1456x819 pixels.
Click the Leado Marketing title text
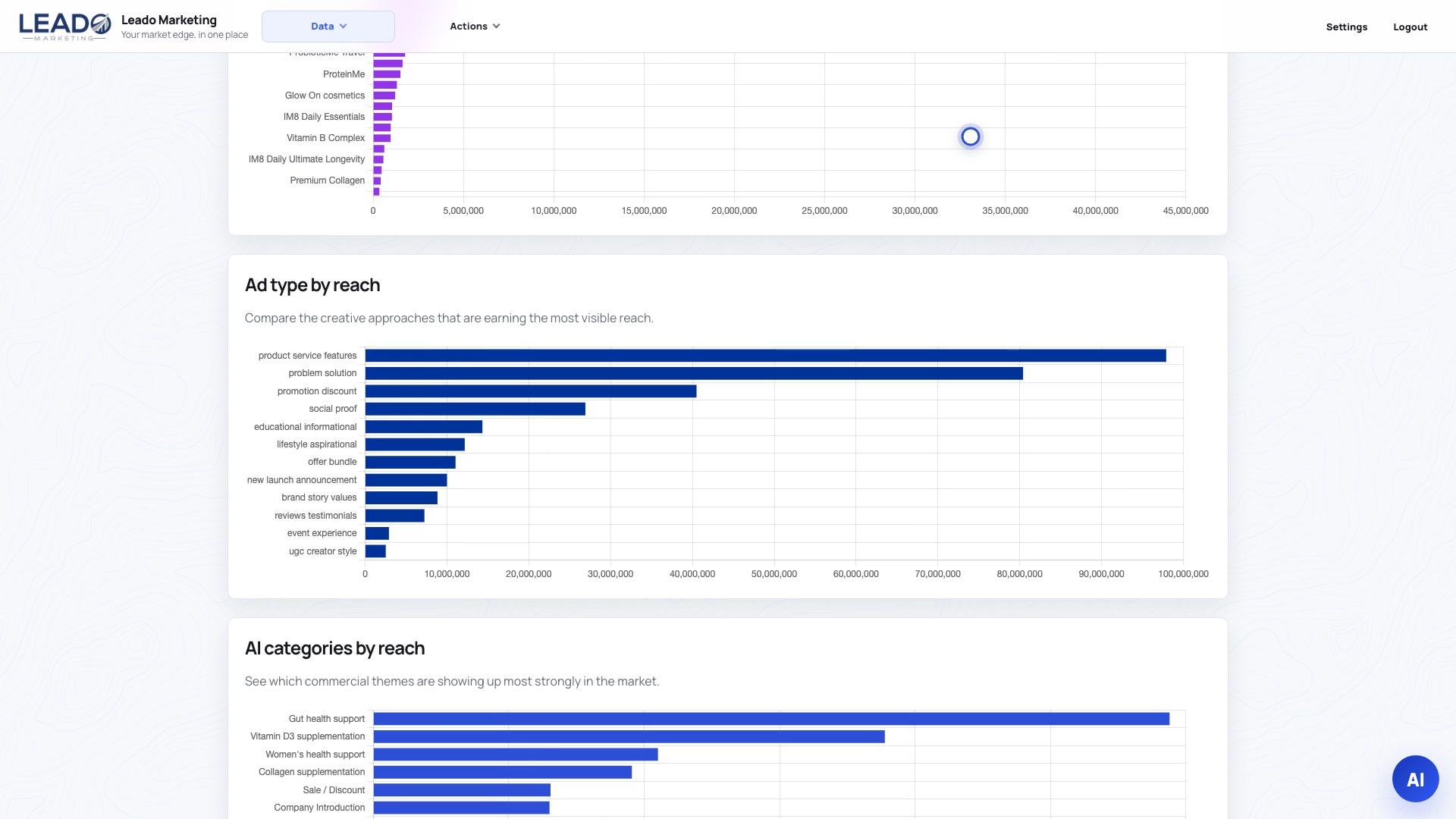pyautogui.click(x=169, y=20)
